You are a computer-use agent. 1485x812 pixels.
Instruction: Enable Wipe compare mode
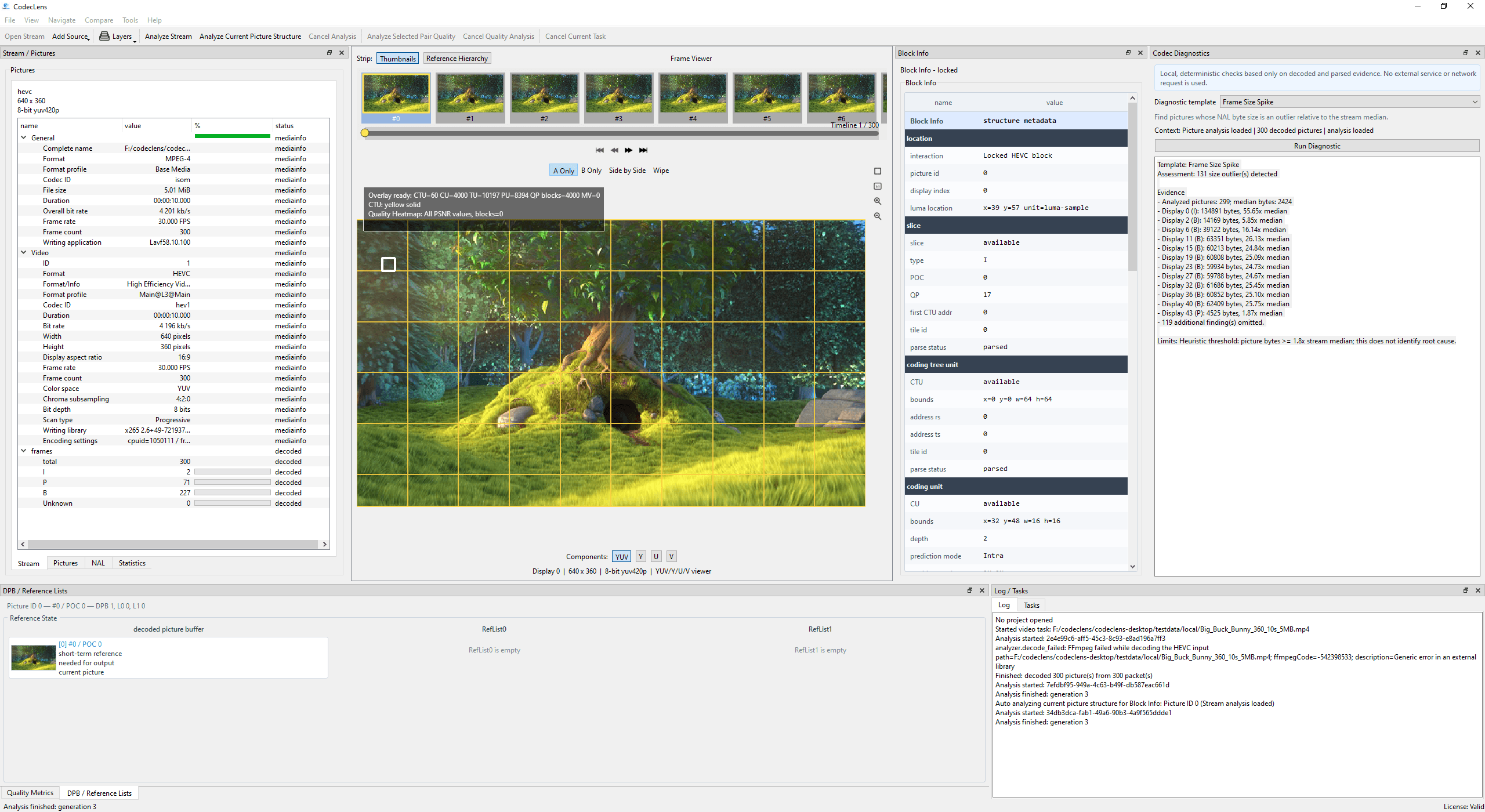[661, 171]
